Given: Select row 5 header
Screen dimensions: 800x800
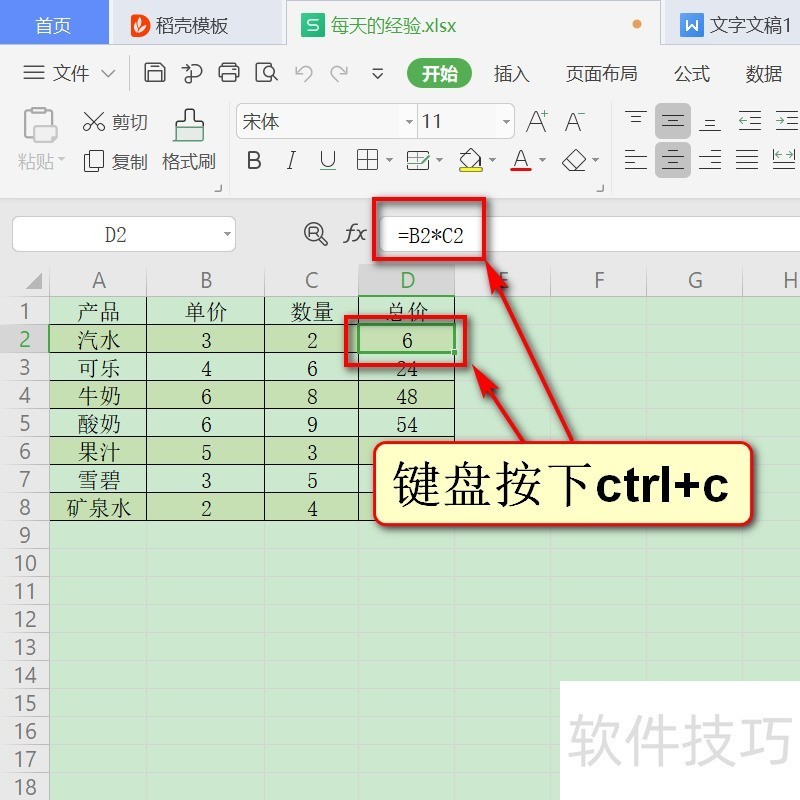Looking at the screenshot, I should (x=24, y=423).
